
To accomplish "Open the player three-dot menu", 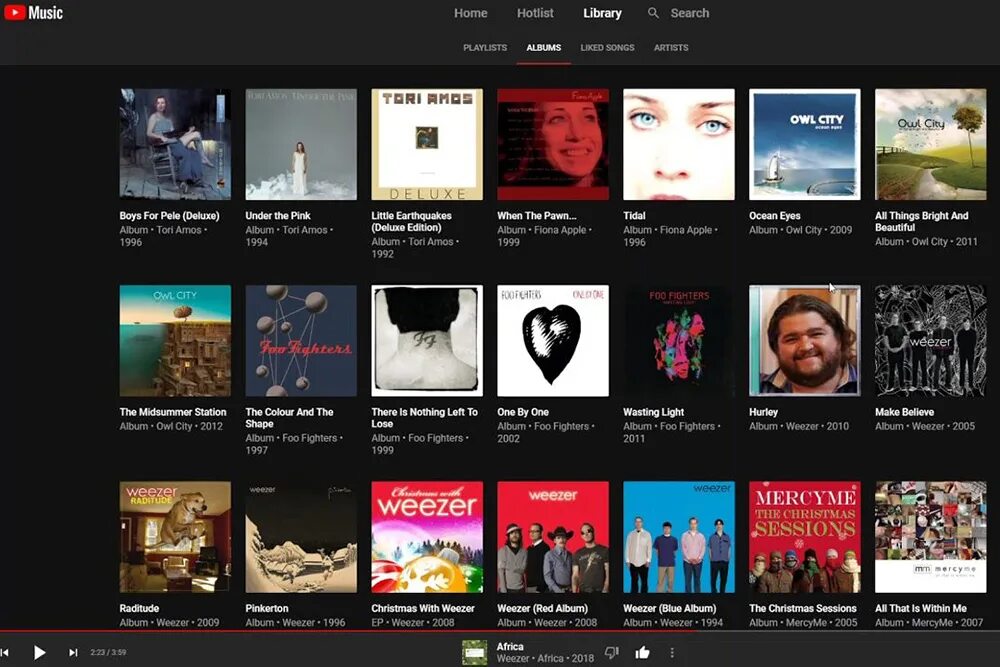I will tap(672, 652).
